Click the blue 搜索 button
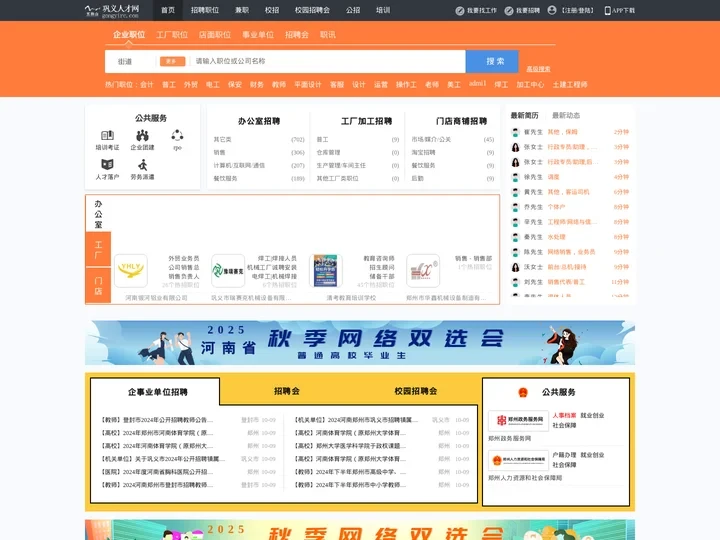Screen dimensions: 720x540 click(492, 62)
